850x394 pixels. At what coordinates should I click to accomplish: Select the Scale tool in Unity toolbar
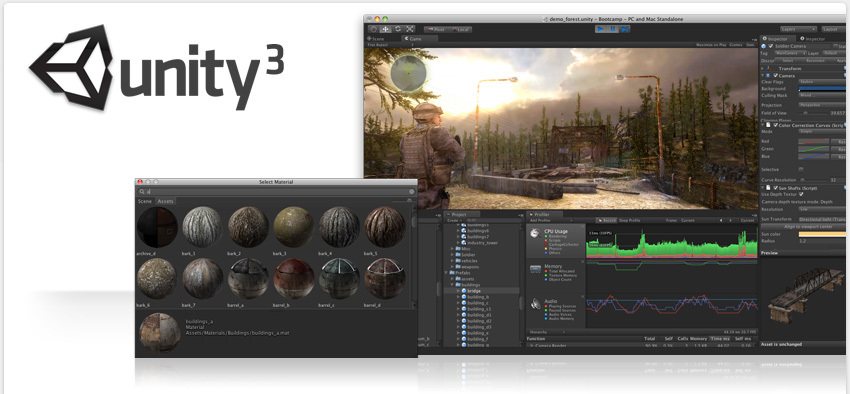tap(410, 29)
